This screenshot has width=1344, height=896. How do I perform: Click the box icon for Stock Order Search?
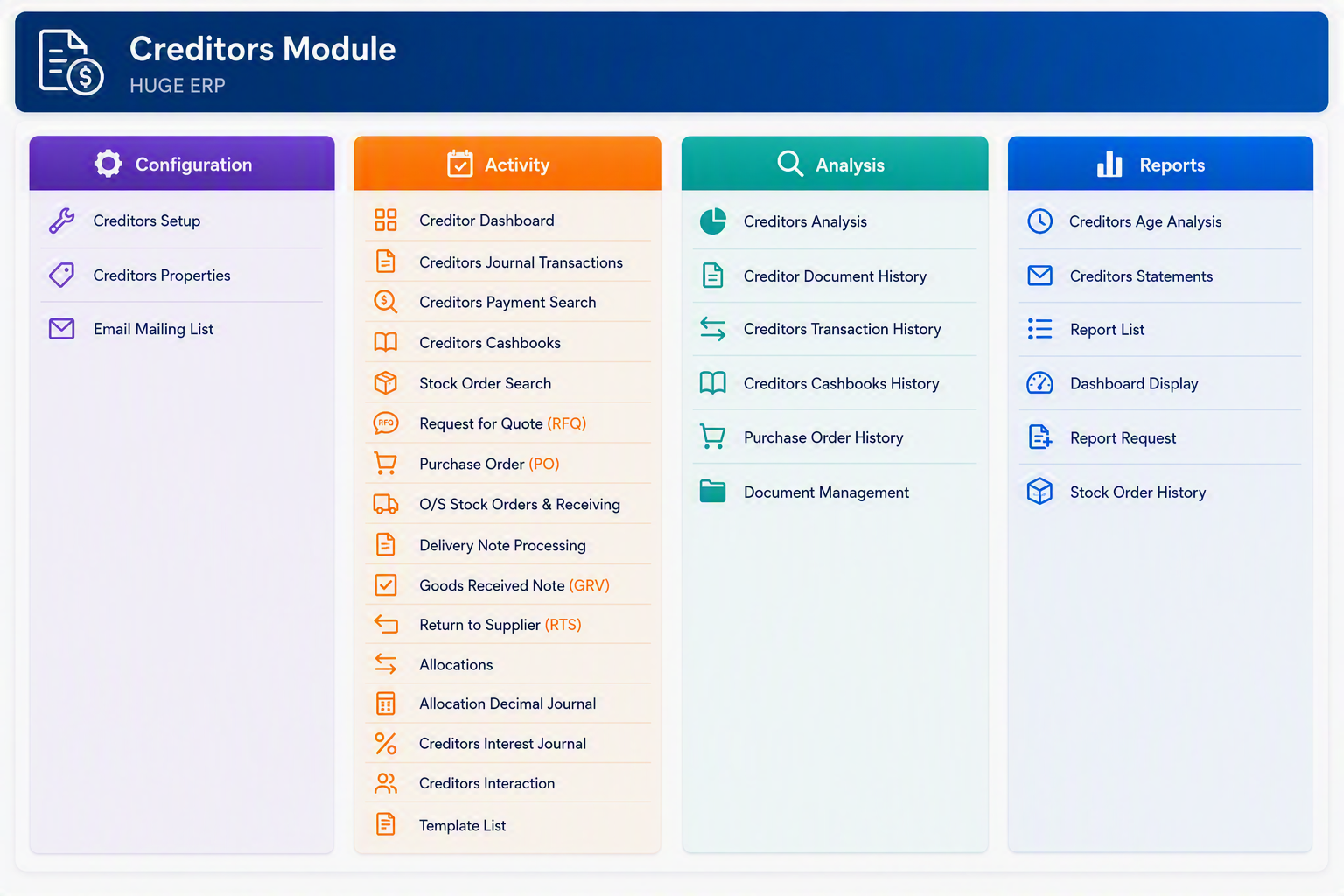click(386, 382)
